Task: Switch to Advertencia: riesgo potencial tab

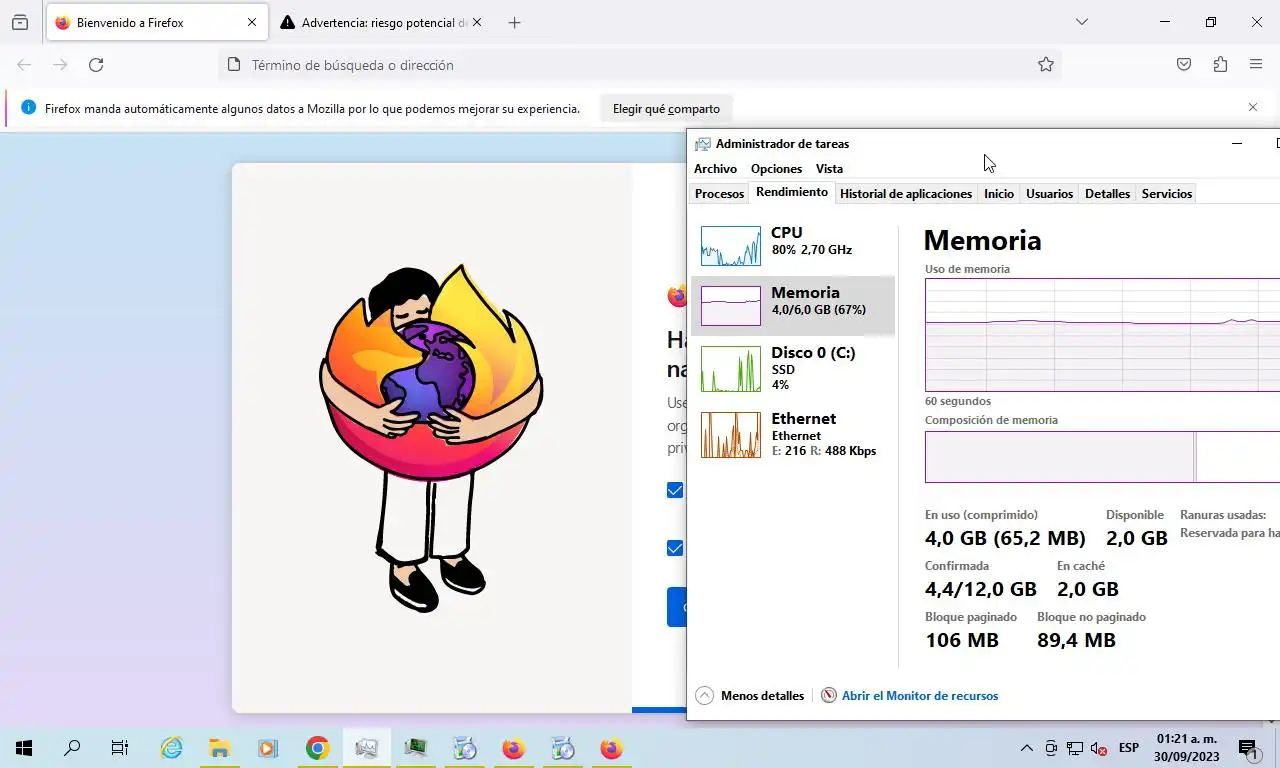Action: pyautogui.click(x=380, y=22)
